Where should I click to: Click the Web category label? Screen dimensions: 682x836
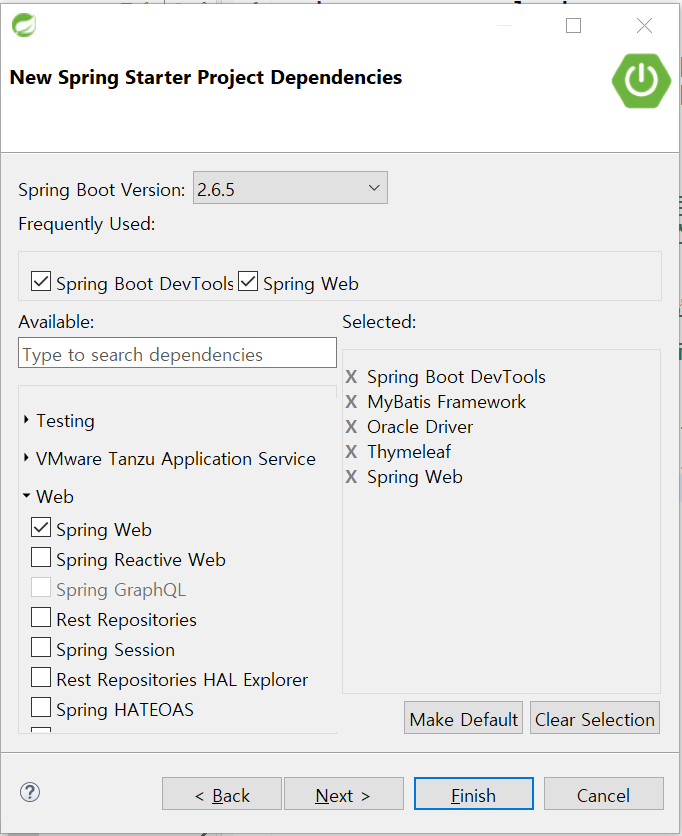point(55,497)
